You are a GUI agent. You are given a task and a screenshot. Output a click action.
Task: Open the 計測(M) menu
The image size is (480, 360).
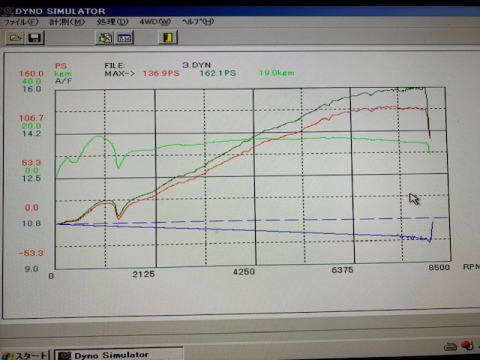coord(67,22)
